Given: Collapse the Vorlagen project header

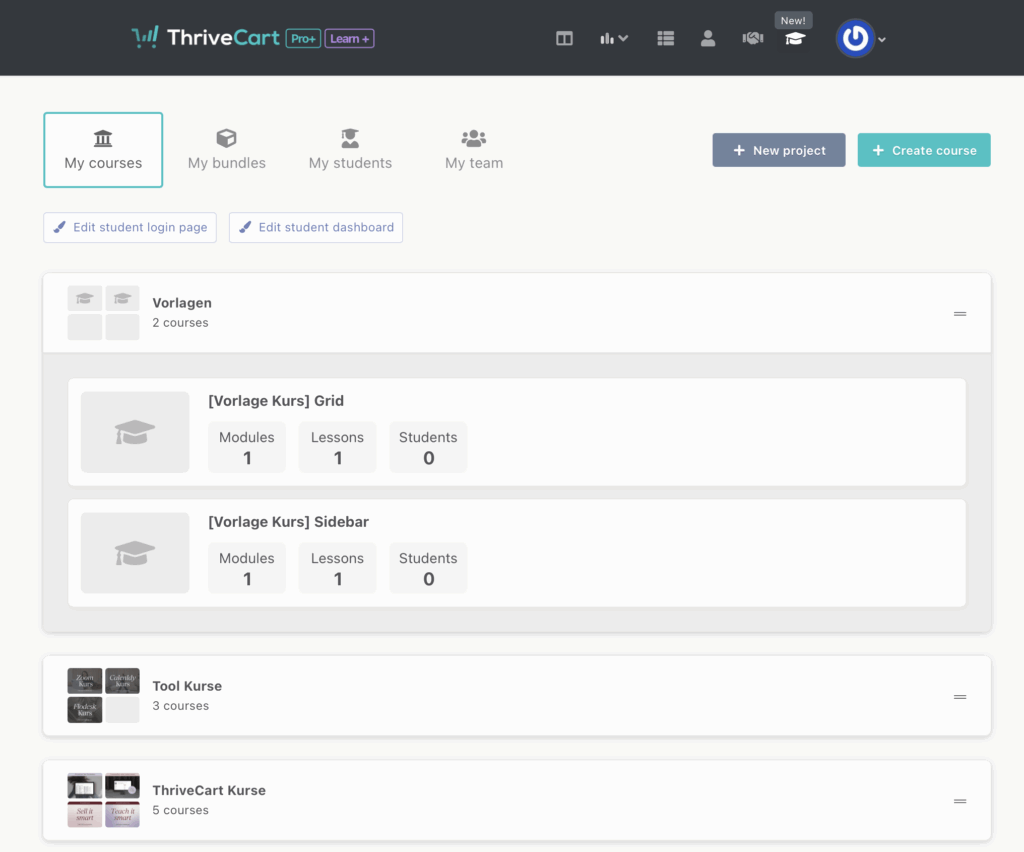Looking at the screenshot, I should pyautogui.click(x=517, y=313).
